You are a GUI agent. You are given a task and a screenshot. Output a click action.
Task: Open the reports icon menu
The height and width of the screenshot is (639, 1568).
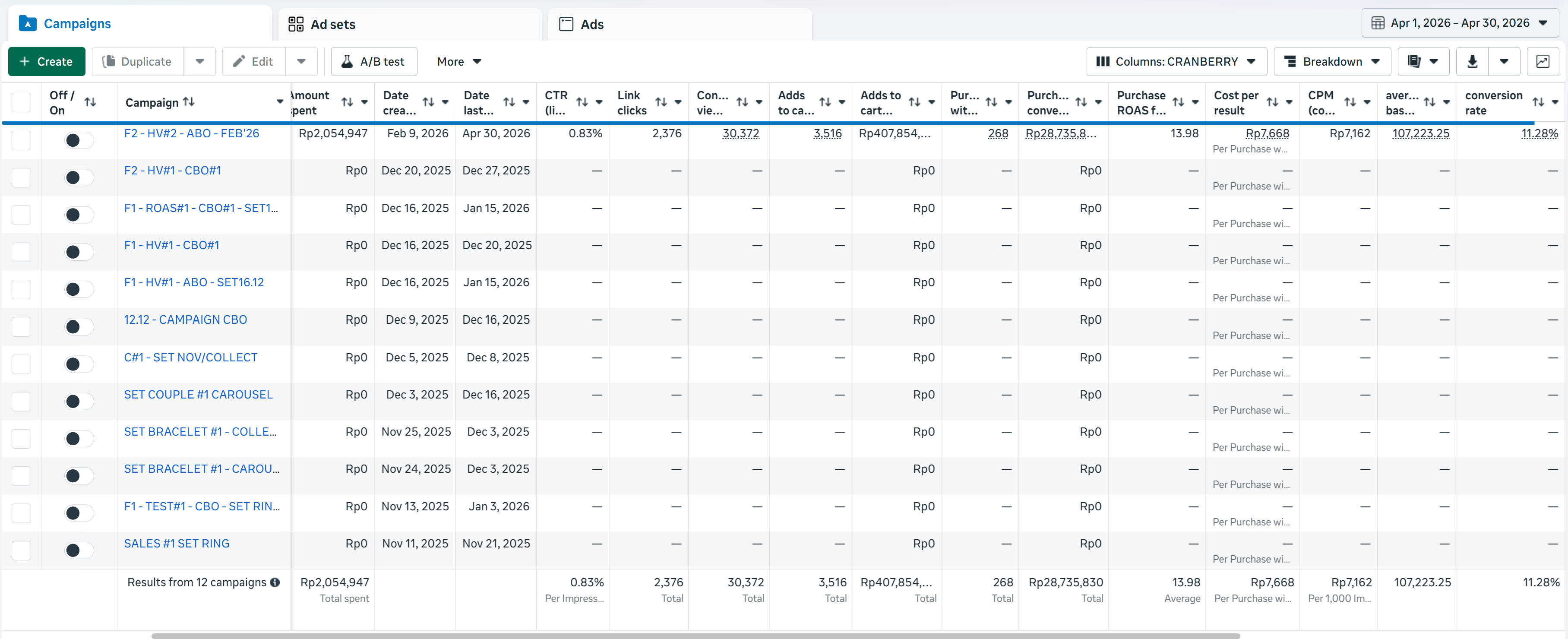coord(1423,61)
